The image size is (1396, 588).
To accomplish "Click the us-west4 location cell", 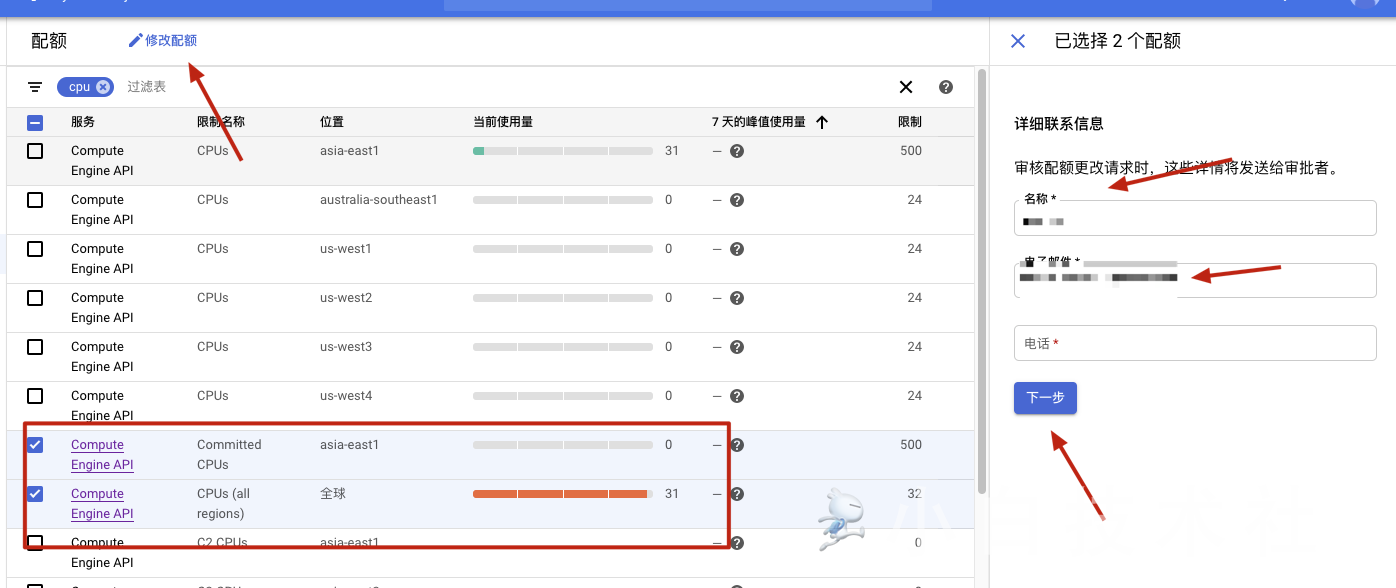I will pos(346,396).
